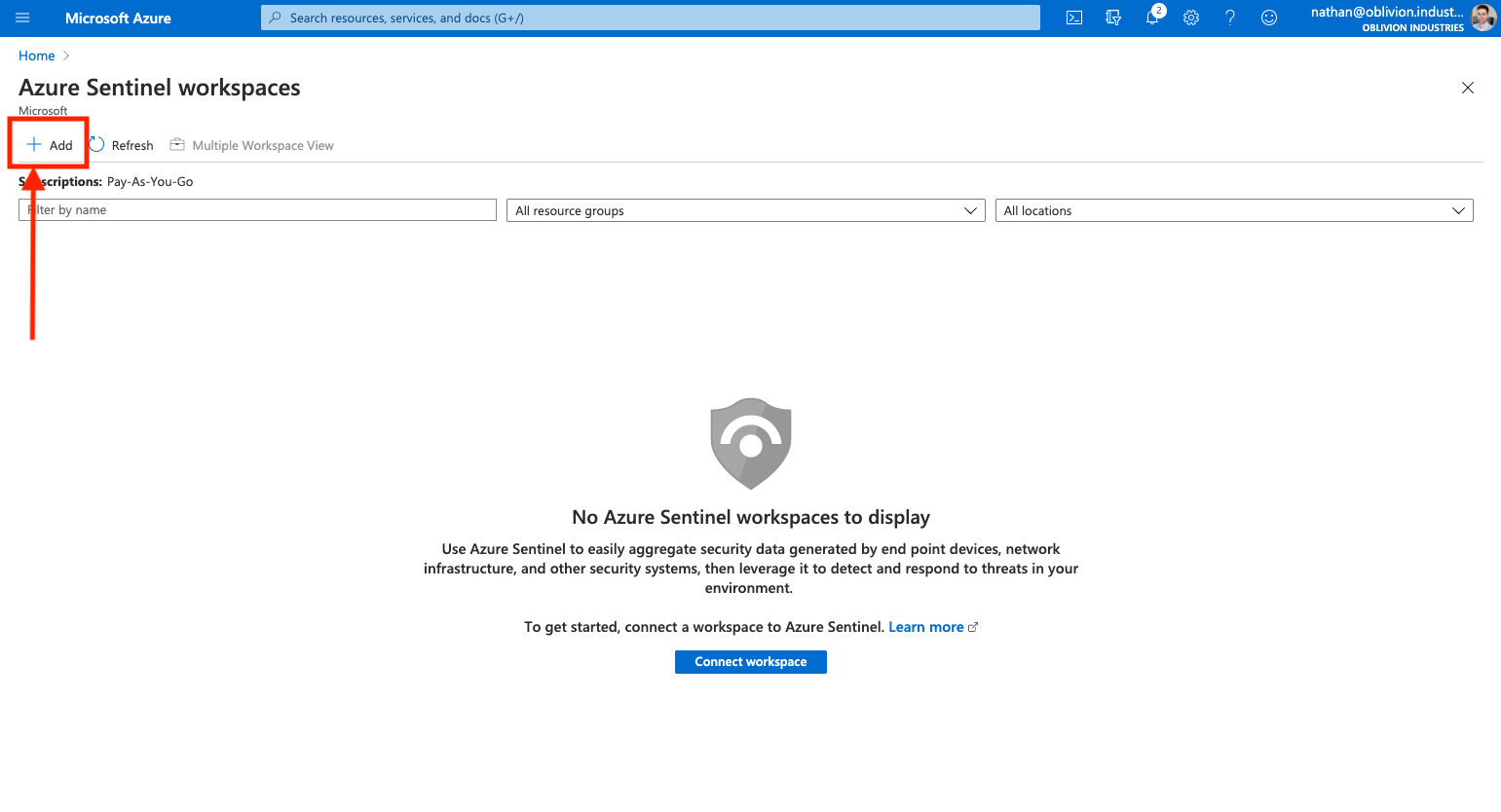Click the Filter by name field
The height and width of the screenshot is (812, 1501).
[x=257, y=210]
